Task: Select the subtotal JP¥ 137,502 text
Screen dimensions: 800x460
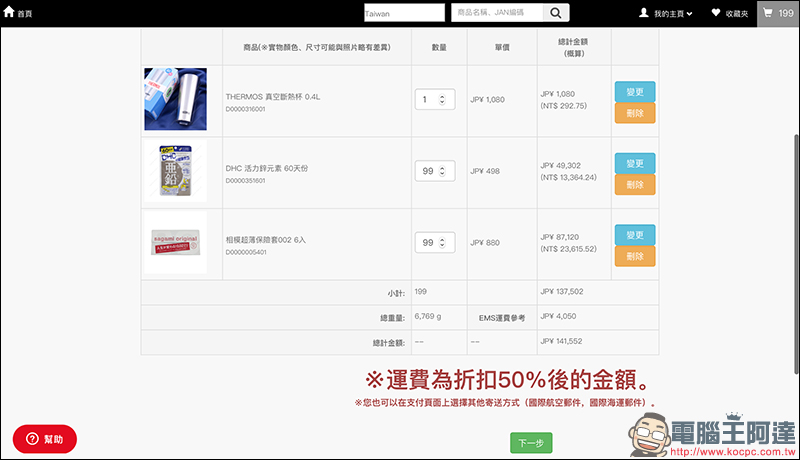Action: [x=562, y=291]
